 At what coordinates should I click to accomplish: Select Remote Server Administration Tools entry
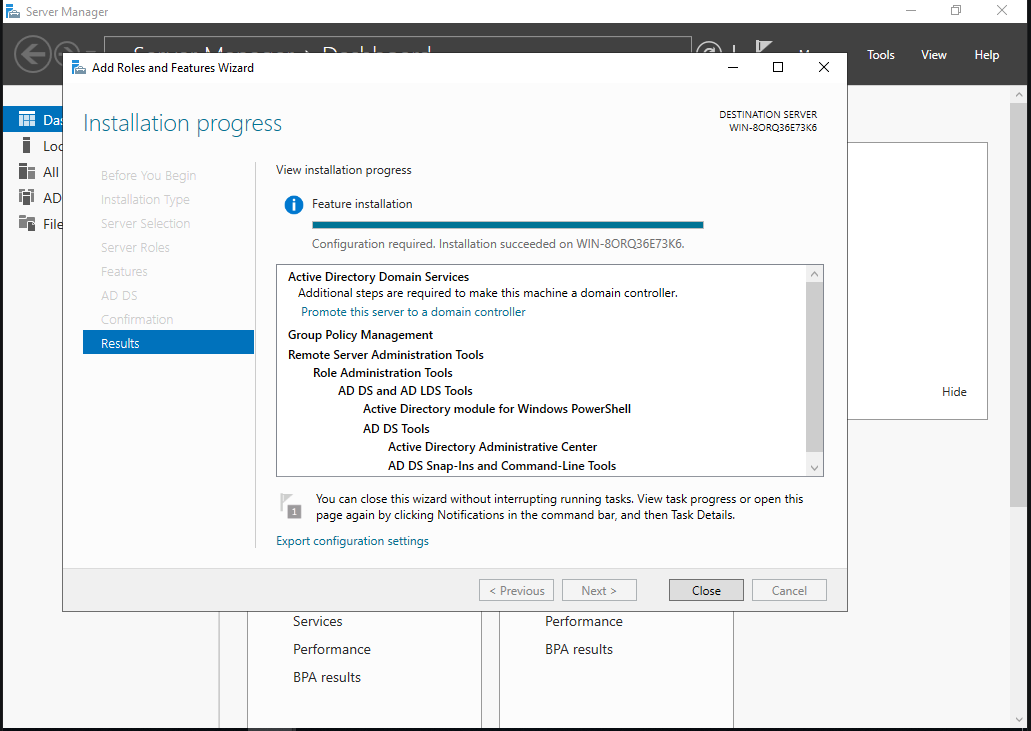pyautogui.click(x=385, y=354)
